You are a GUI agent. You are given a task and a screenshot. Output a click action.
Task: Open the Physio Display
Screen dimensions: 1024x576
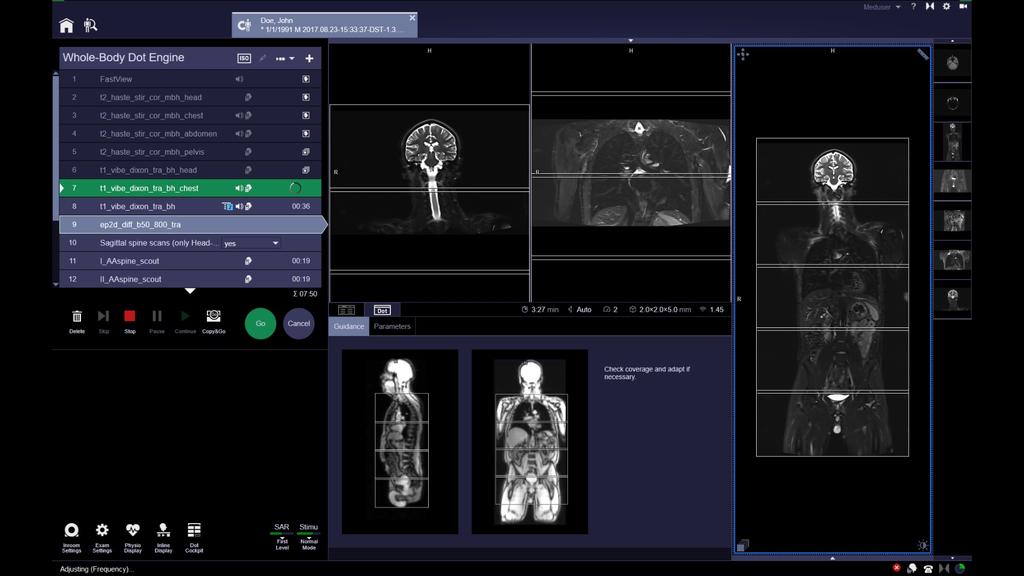(131, 535)
